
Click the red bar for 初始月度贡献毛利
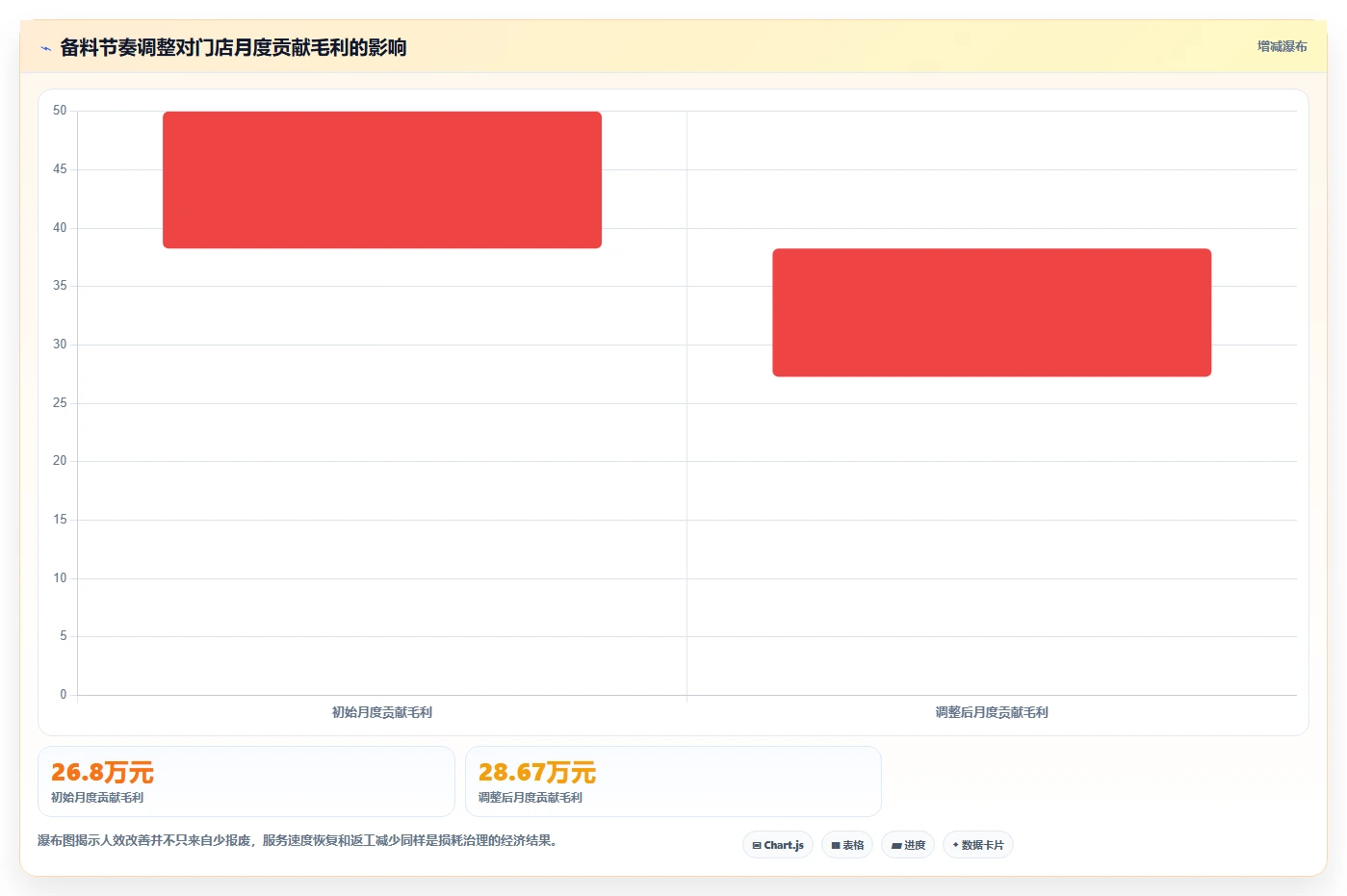(x=382, y=180)
